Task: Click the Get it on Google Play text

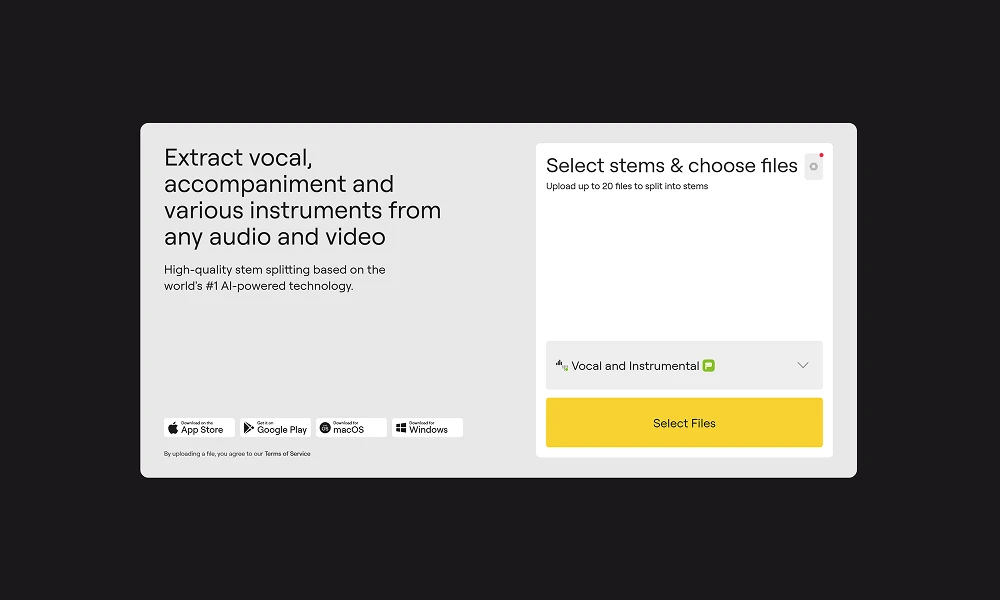Action: 282,429
